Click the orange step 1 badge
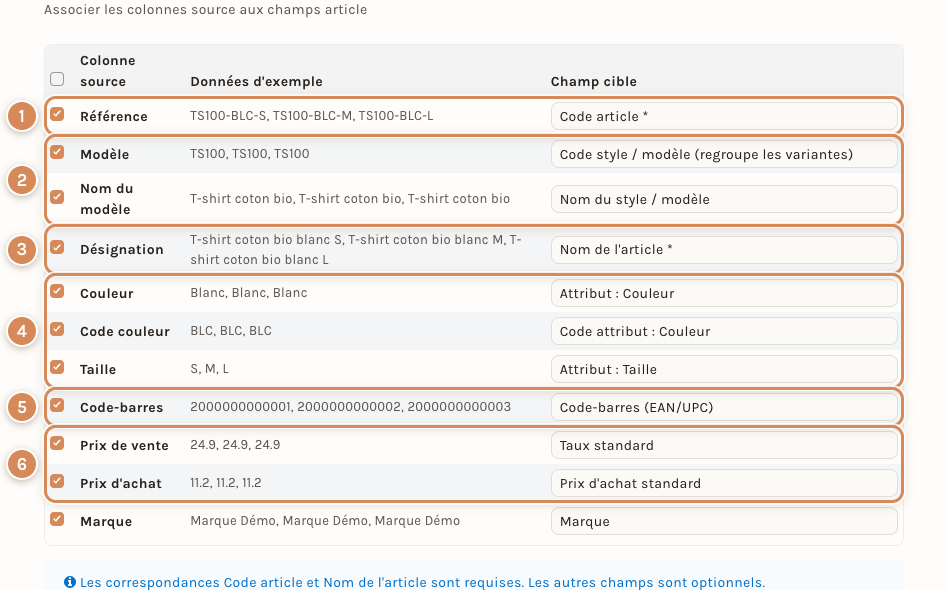 tap(22, 115)
